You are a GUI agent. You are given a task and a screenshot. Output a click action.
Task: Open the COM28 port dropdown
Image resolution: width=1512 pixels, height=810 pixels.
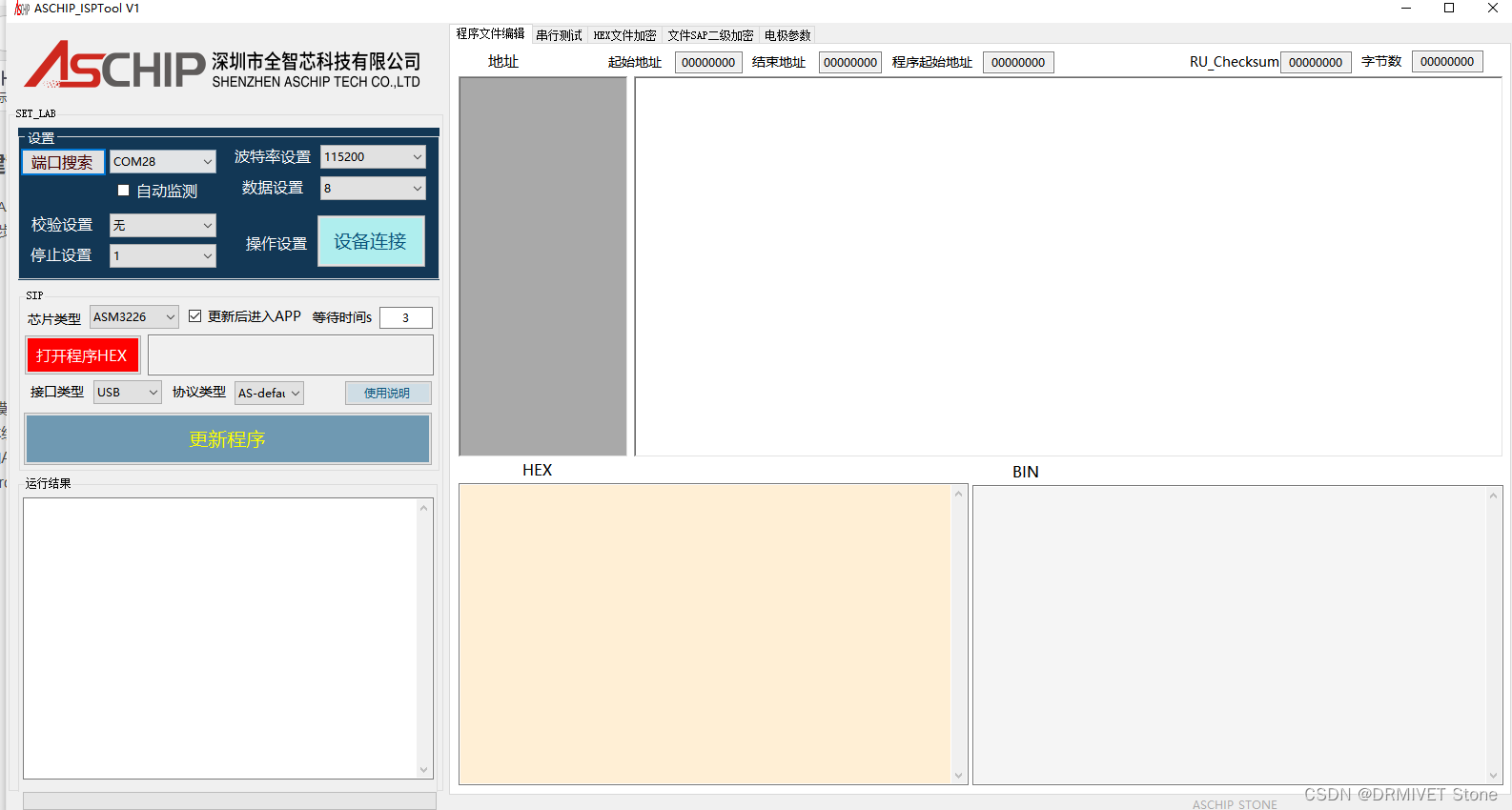point(163,162)
